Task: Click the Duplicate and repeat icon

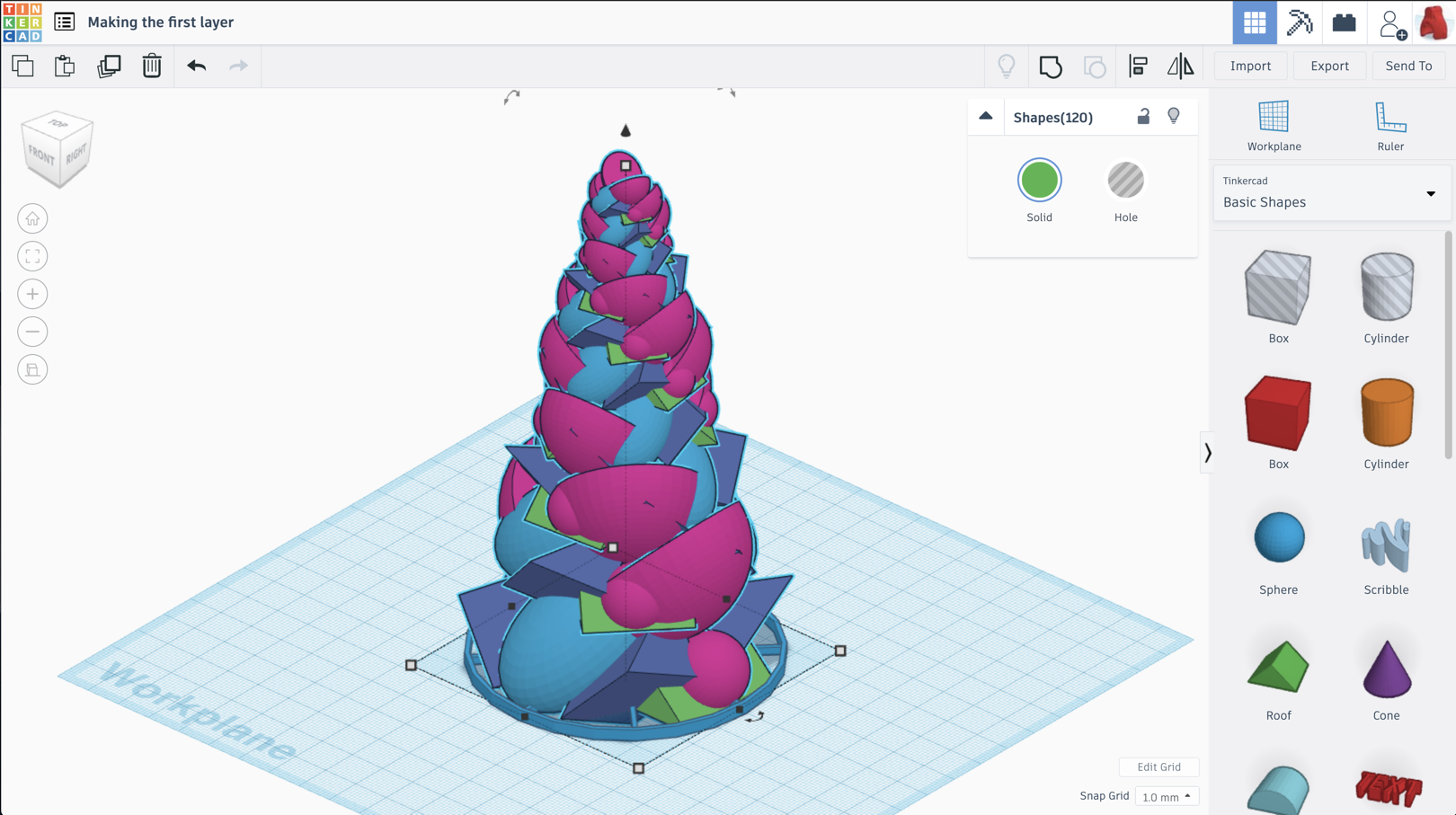Action: (x=109, y=66)
